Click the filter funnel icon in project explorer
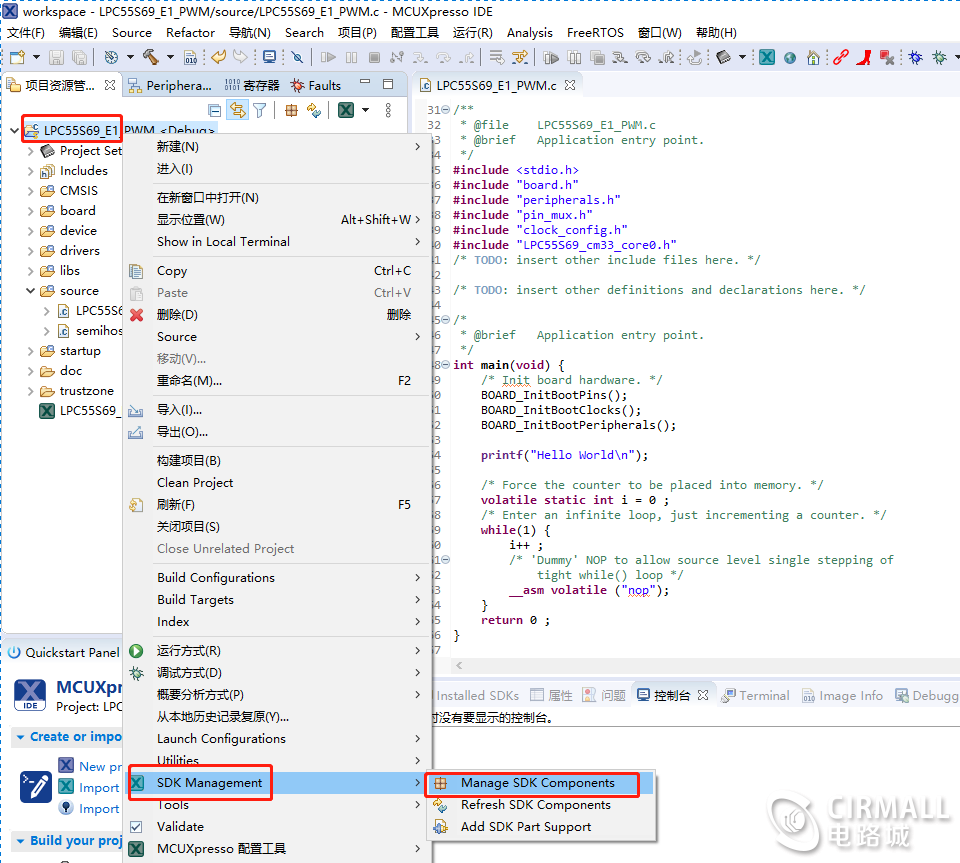This screenshot has width=960, height=863. coord(260,110)
